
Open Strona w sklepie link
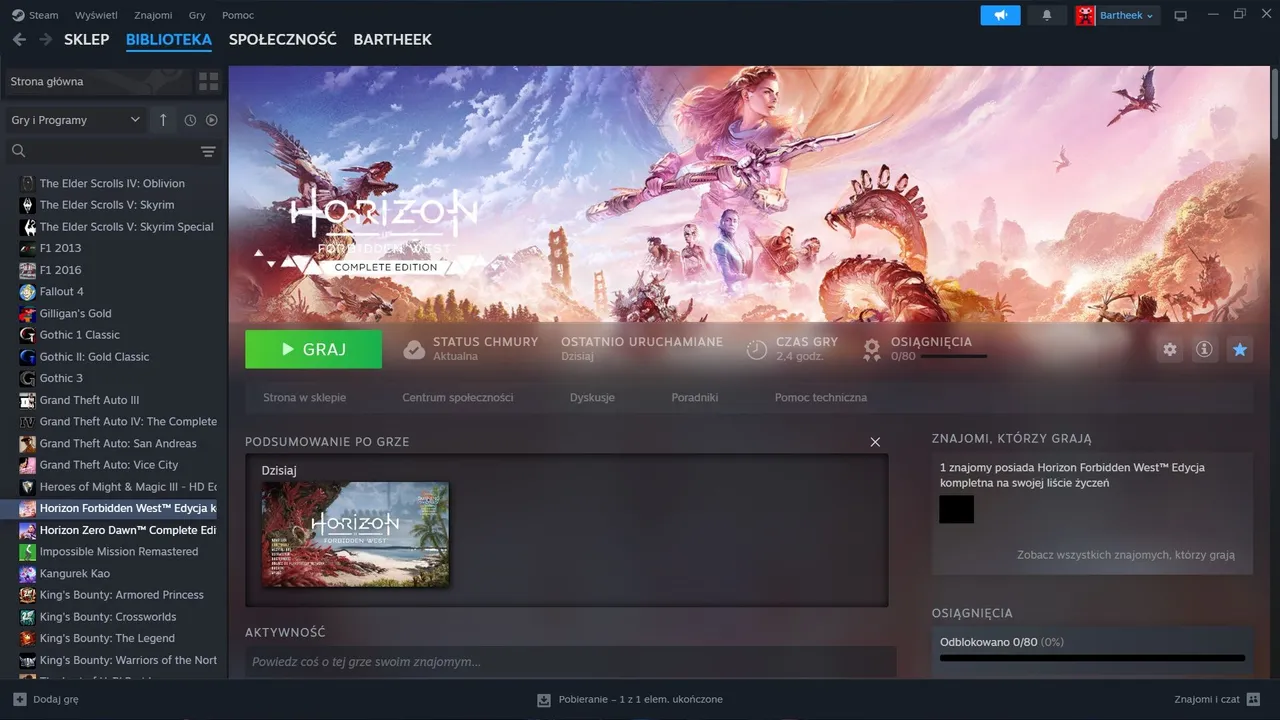click(x=304, y=397)
